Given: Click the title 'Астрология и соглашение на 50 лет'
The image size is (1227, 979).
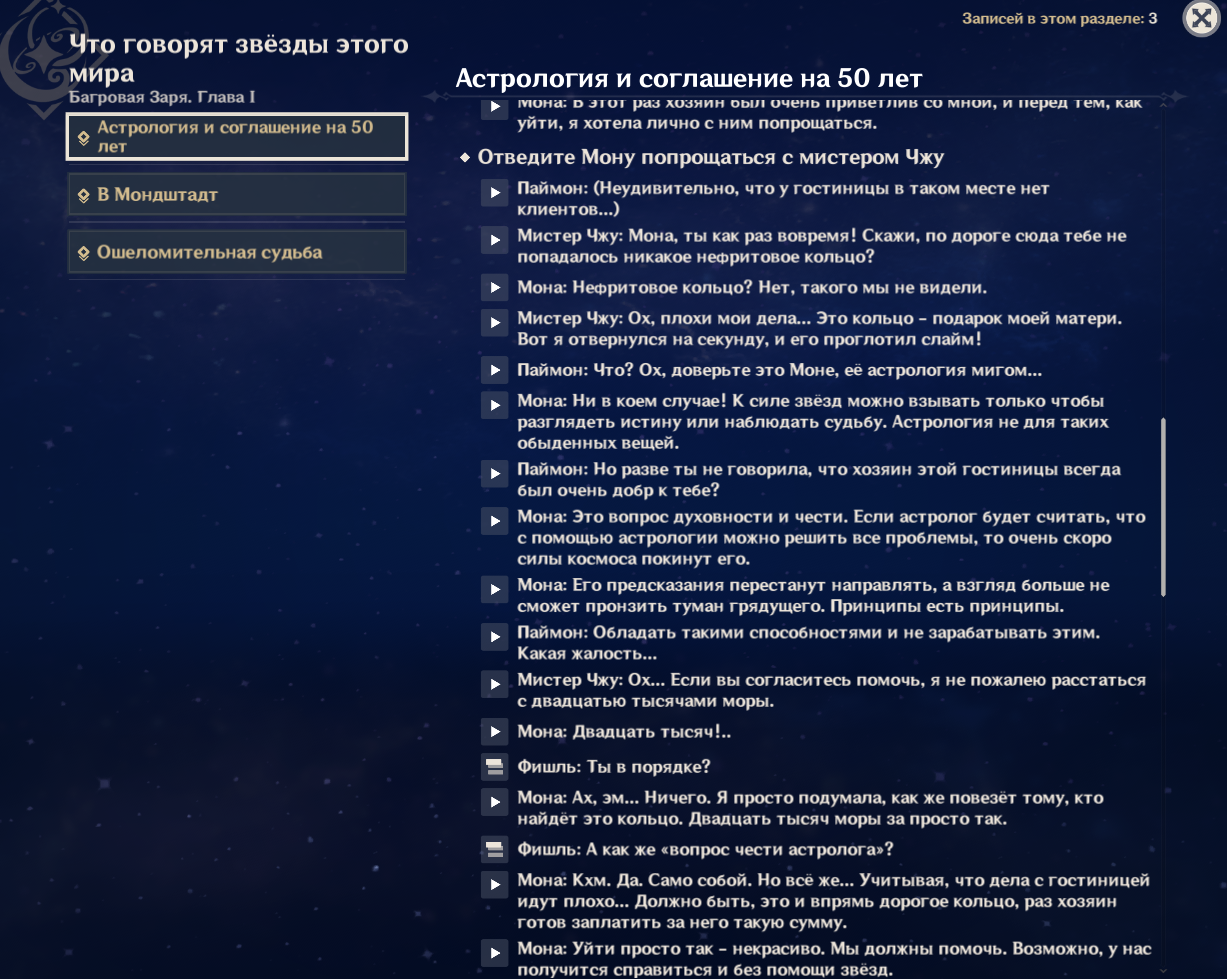Looking at the screenshot, I should tap(689, 78).
